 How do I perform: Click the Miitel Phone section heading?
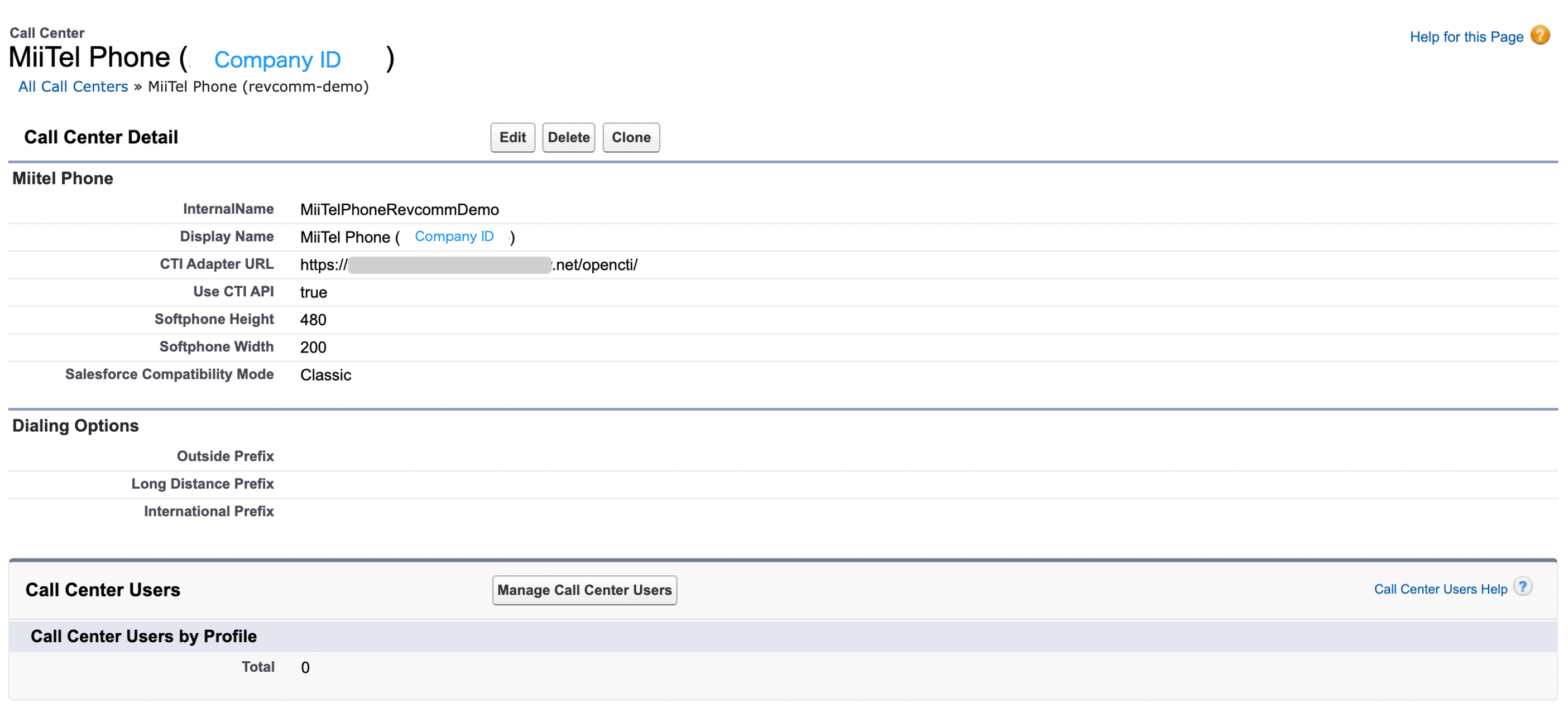coord(63,179)
